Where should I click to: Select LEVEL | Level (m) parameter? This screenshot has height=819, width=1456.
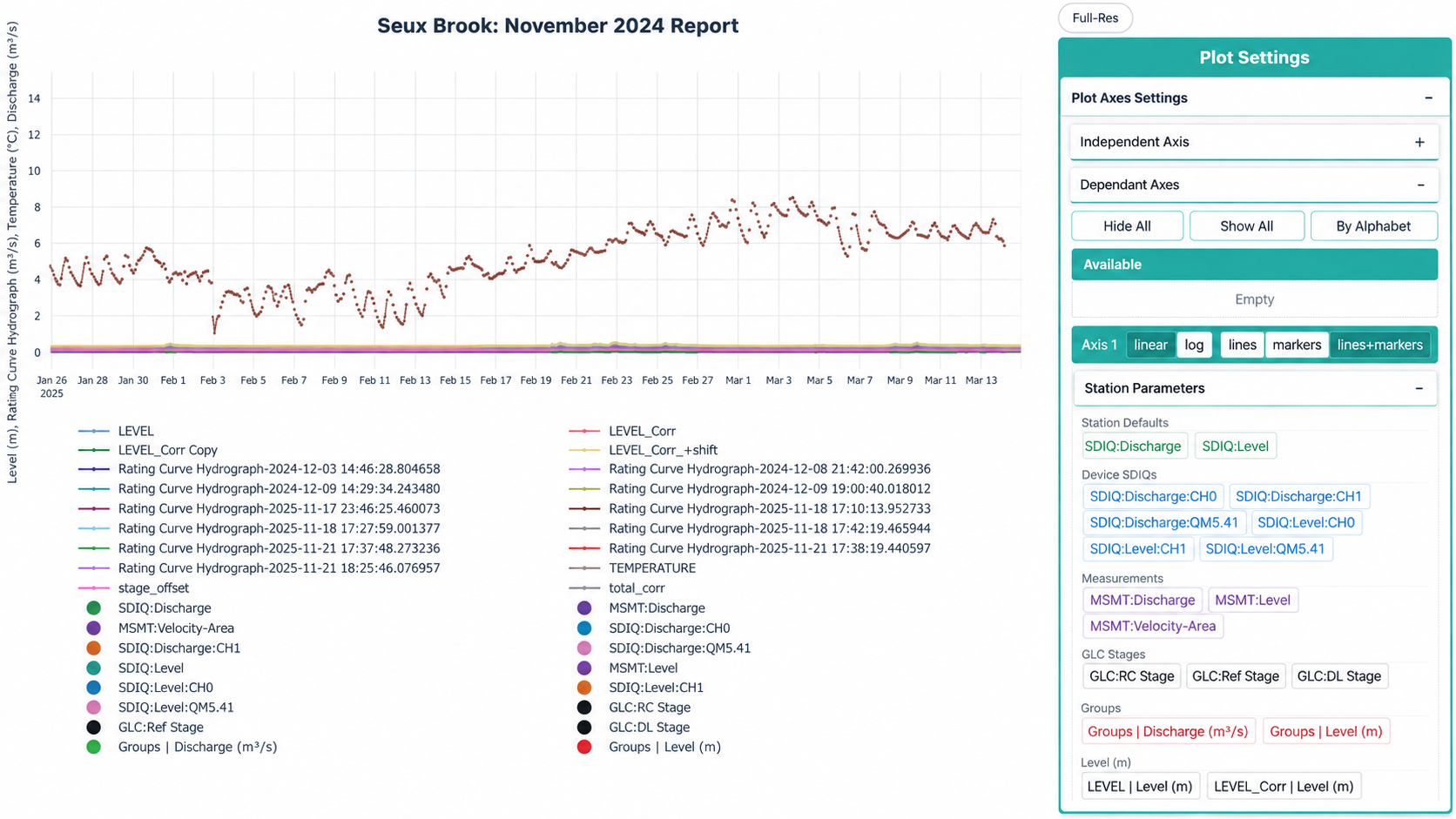1140,787
